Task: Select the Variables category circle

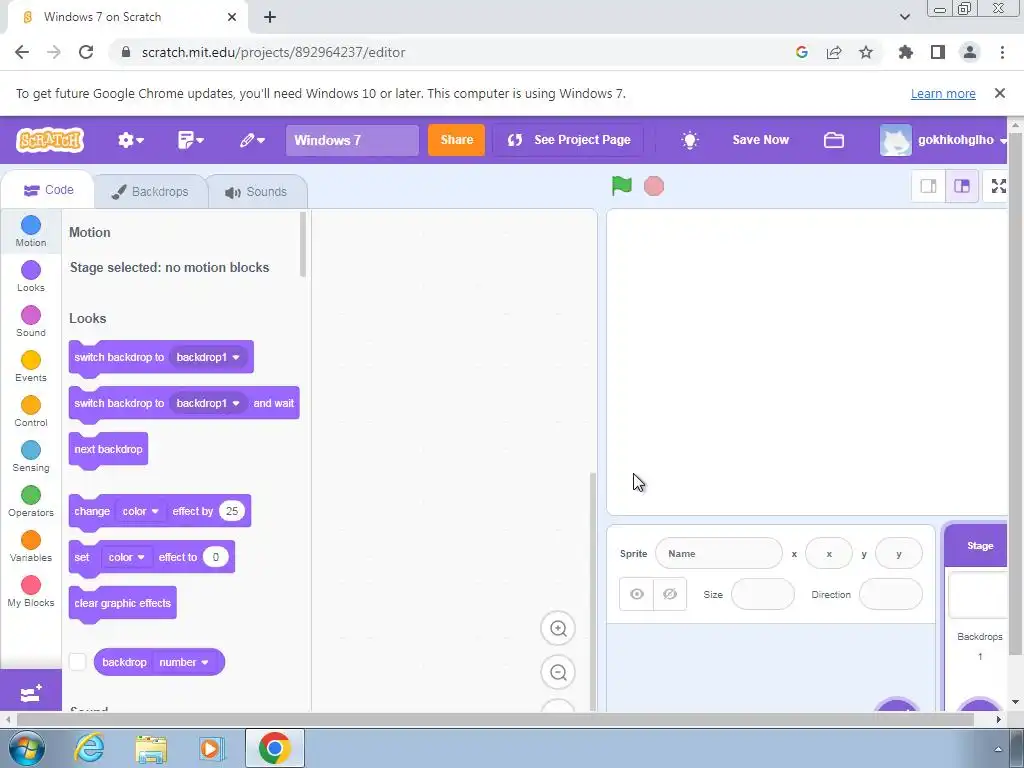Action: (31, 541)
